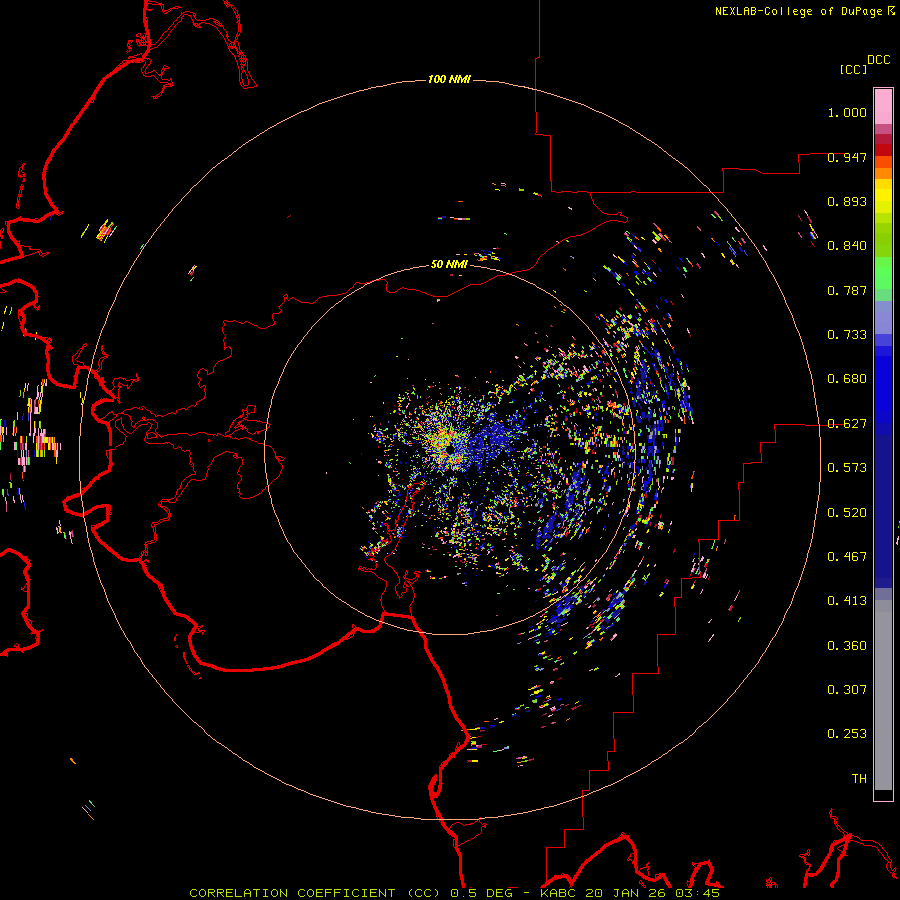The width and height of the screenshot is (900, 900).
Task: Click CORRELATION COEFFICIENT in the bottom caption
Action: 292,893
